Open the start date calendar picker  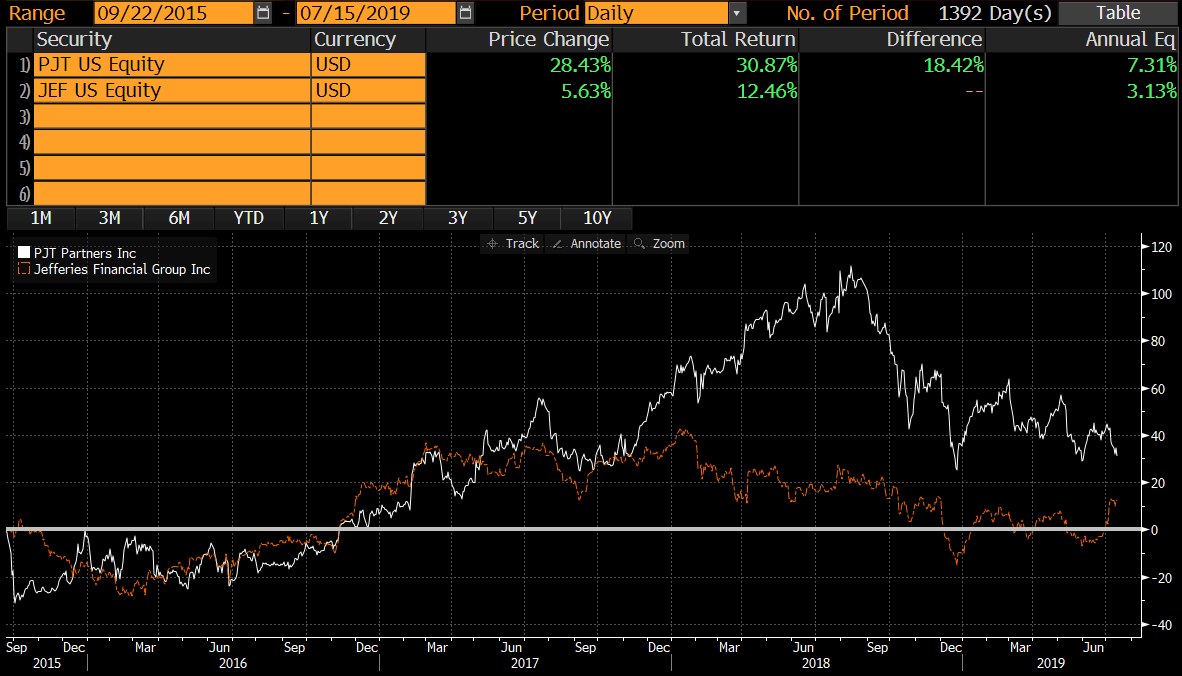[x=262, y=13]
